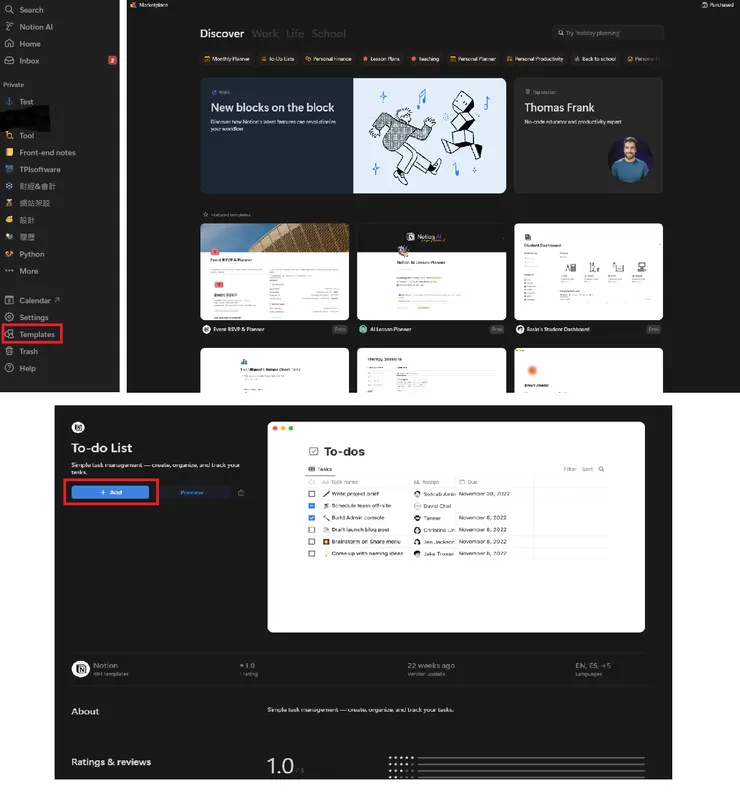This screenshot has width=740, height=803.
Task: Uncheck the 'Schedule team off-site' checkbox
Action: point(311,505)
